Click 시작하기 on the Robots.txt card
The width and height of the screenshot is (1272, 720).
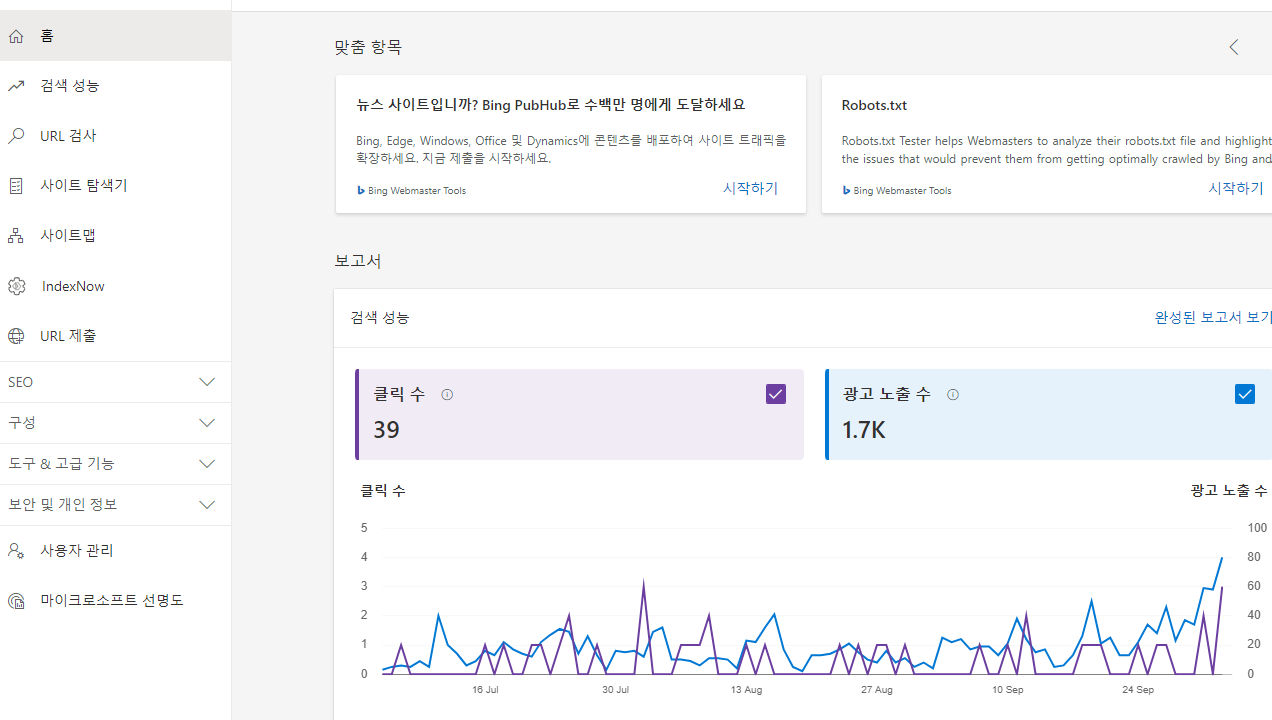tap(1234, 188)
